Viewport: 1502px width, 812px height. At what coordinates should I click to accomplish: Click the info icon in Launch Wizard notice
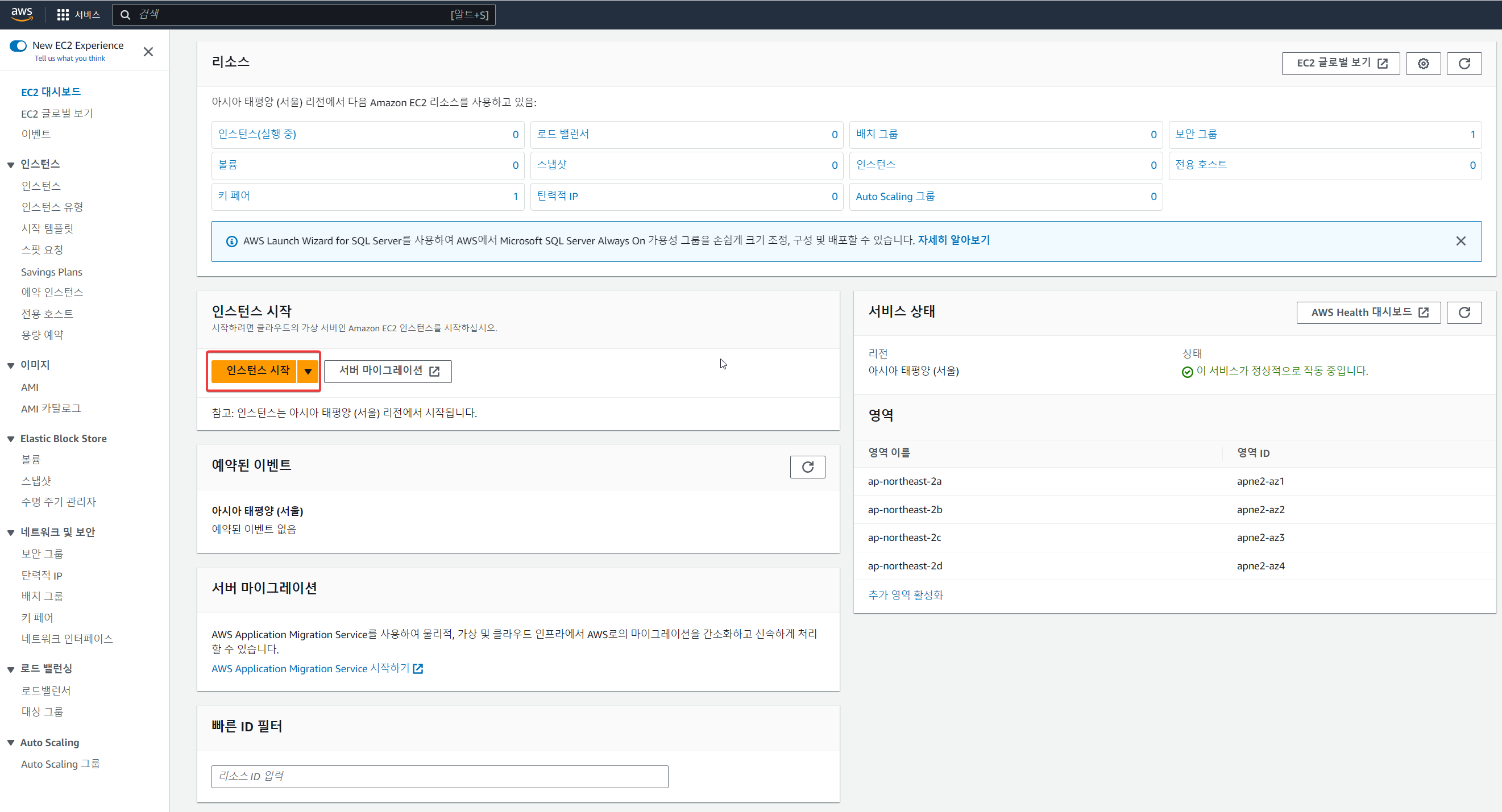click(231, 241)
